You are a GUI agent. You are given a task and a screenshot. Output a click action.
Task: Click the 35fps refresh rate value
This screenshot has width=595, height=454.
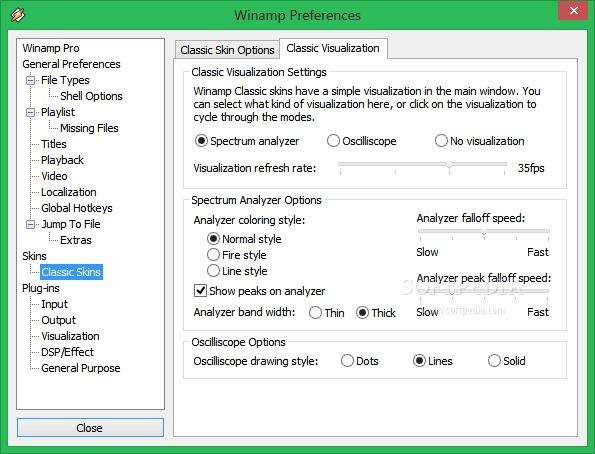[531, 168]
